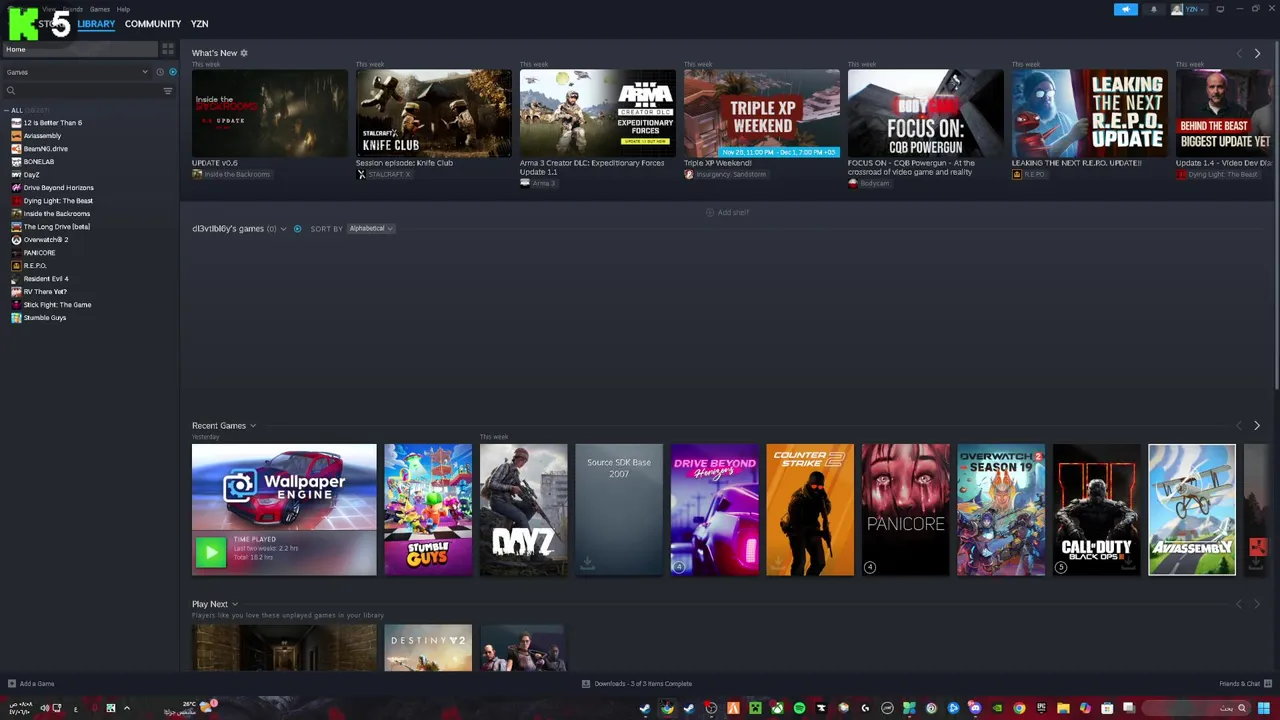Advance Recent Games shelf with right arrow
Viewport: 1280px width, 720px height.
[x=1257, y=426]
